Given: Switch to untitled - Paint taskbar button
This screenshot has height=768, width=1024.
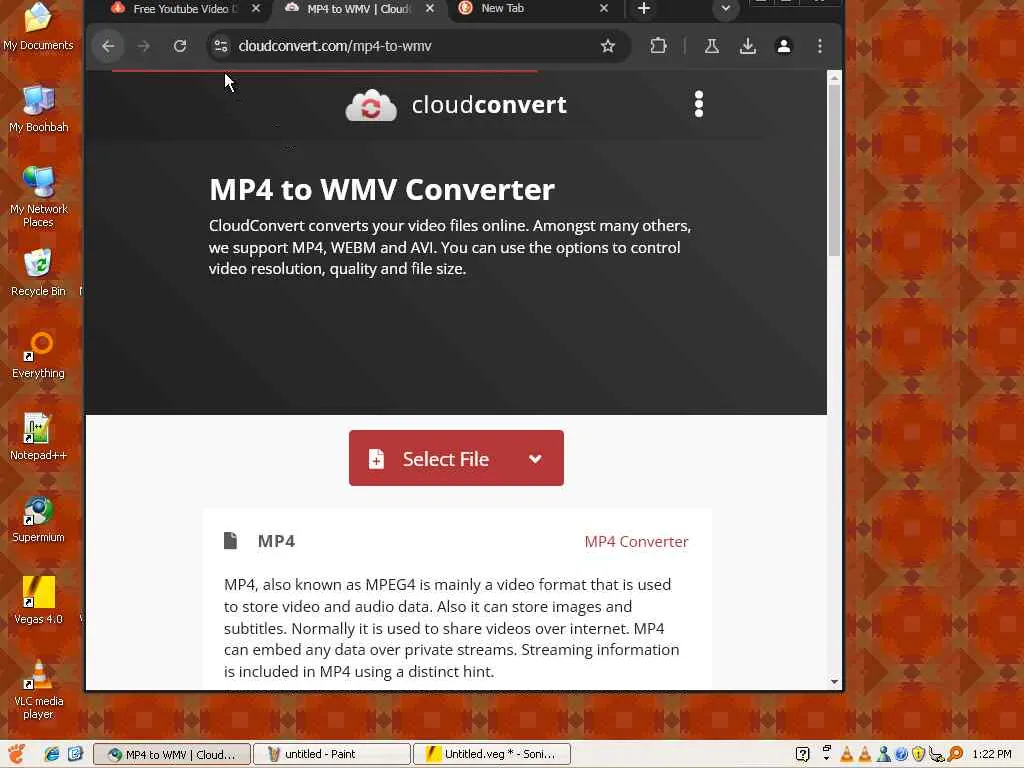Looking at the screenshot, I should (332, 754).
